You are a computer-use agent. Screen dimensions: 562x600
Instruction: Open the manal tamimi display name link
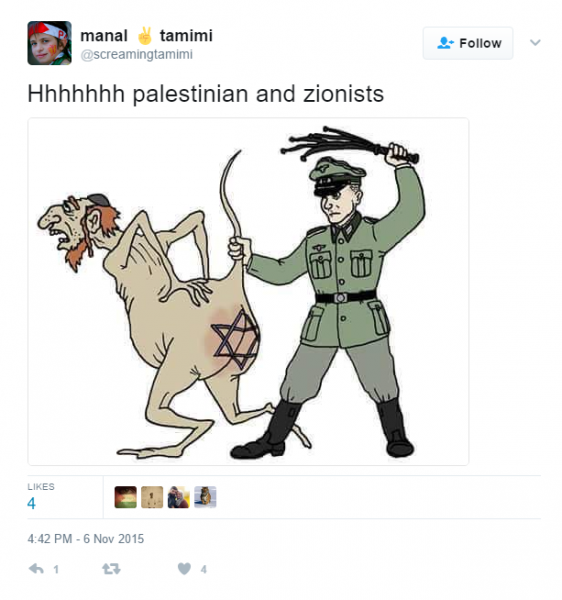point(146,36)
